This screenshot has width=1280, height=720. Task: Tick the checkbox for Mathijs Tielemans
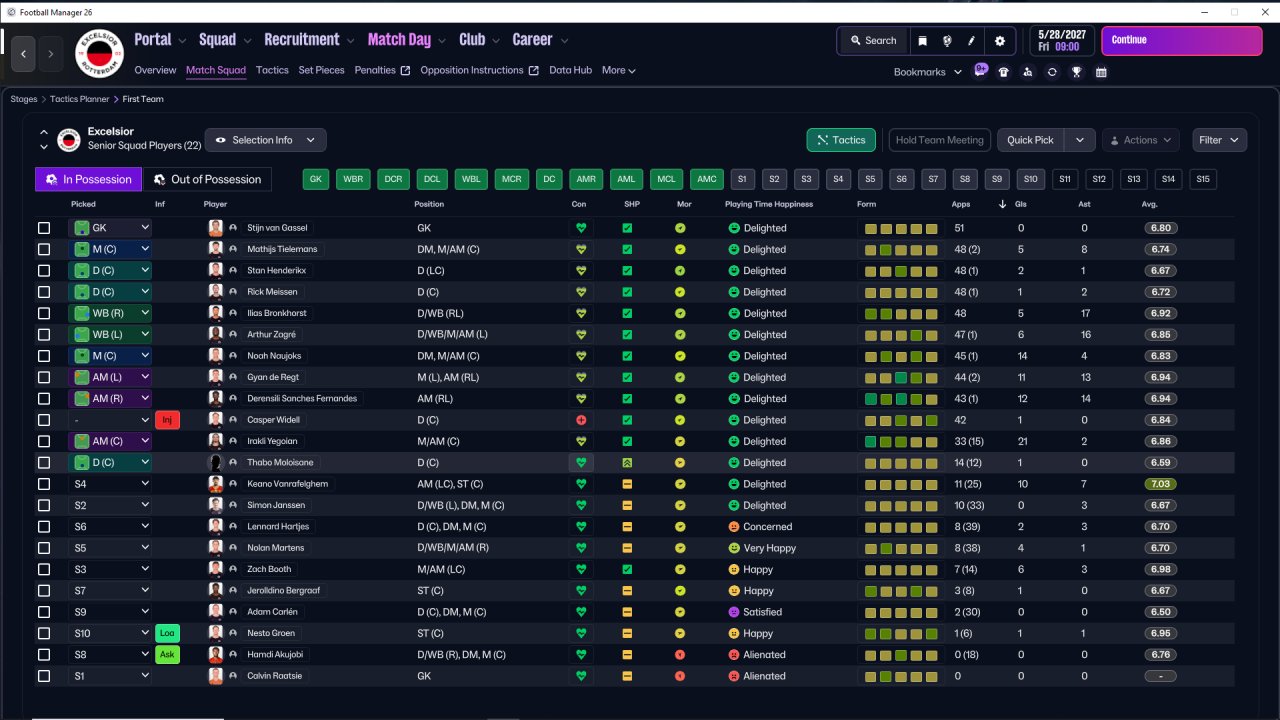pyautogui.click(x=44, y=249)
